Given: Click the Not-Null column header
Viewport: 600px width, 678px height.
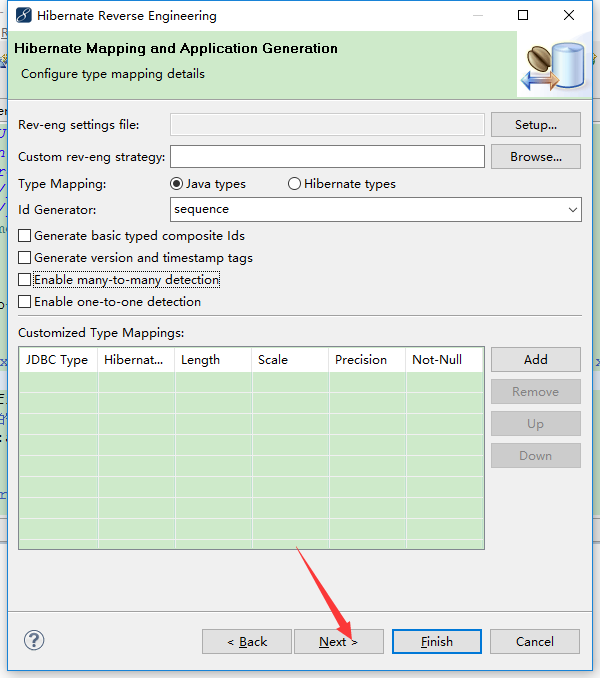Looking at the screenshot, I should (x=444, y=360).
